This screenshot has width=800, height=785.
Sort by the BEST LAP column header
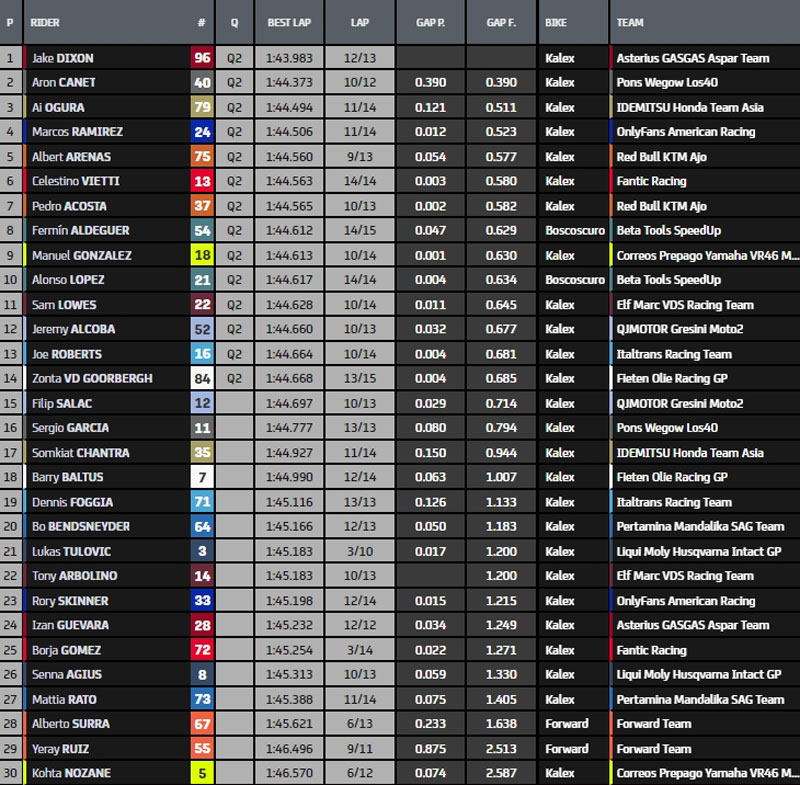pos(288,22)
